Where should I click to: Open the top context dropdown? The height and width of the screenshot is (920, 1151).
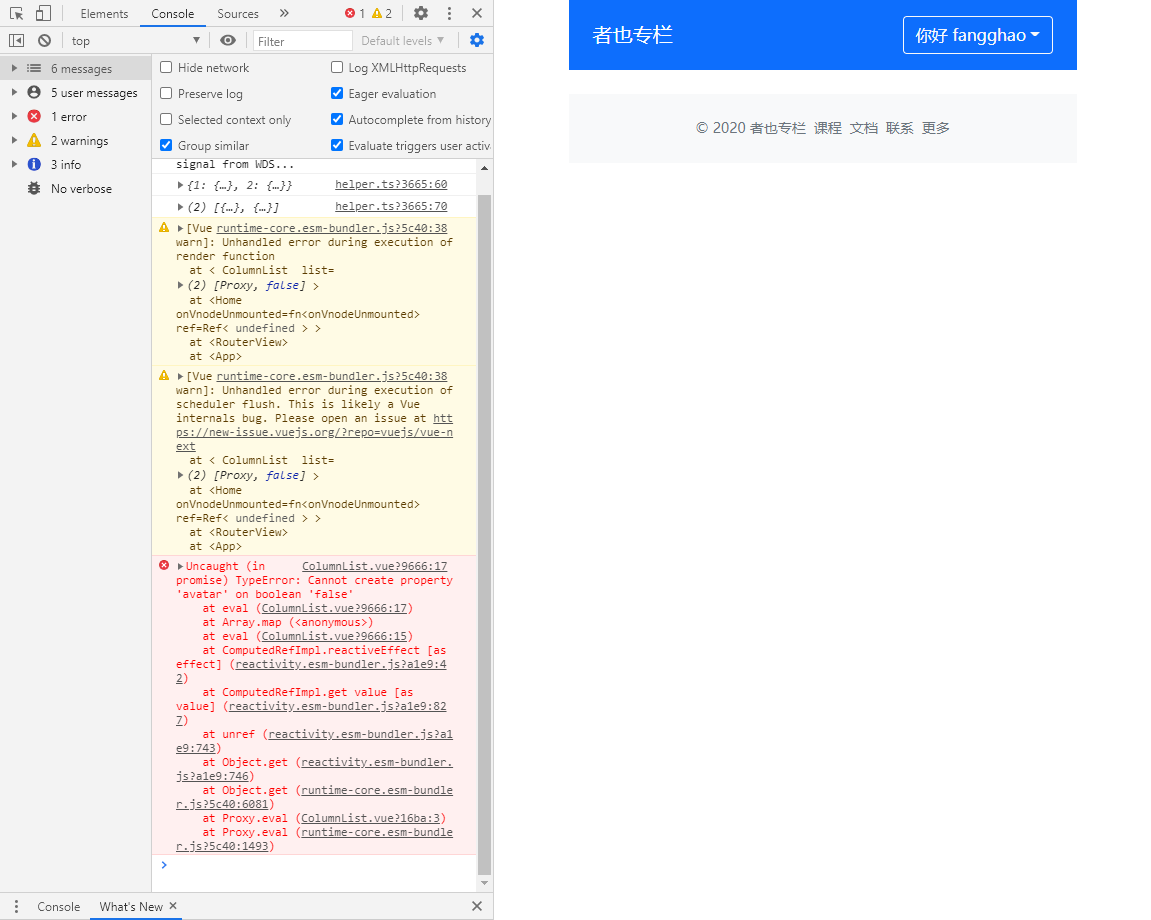click(x=135, y=40)
